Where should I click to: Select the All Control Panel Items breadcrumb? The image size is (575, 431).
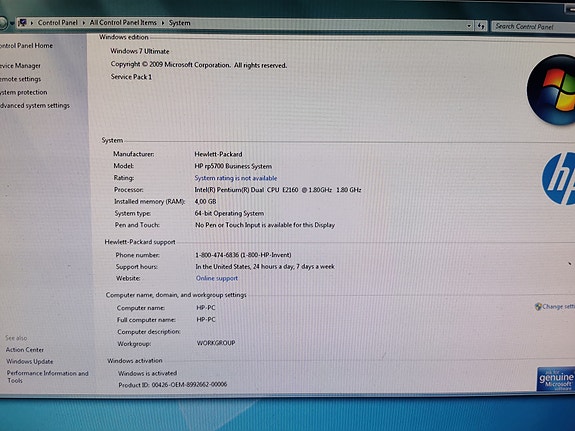(x=123, y=23)
